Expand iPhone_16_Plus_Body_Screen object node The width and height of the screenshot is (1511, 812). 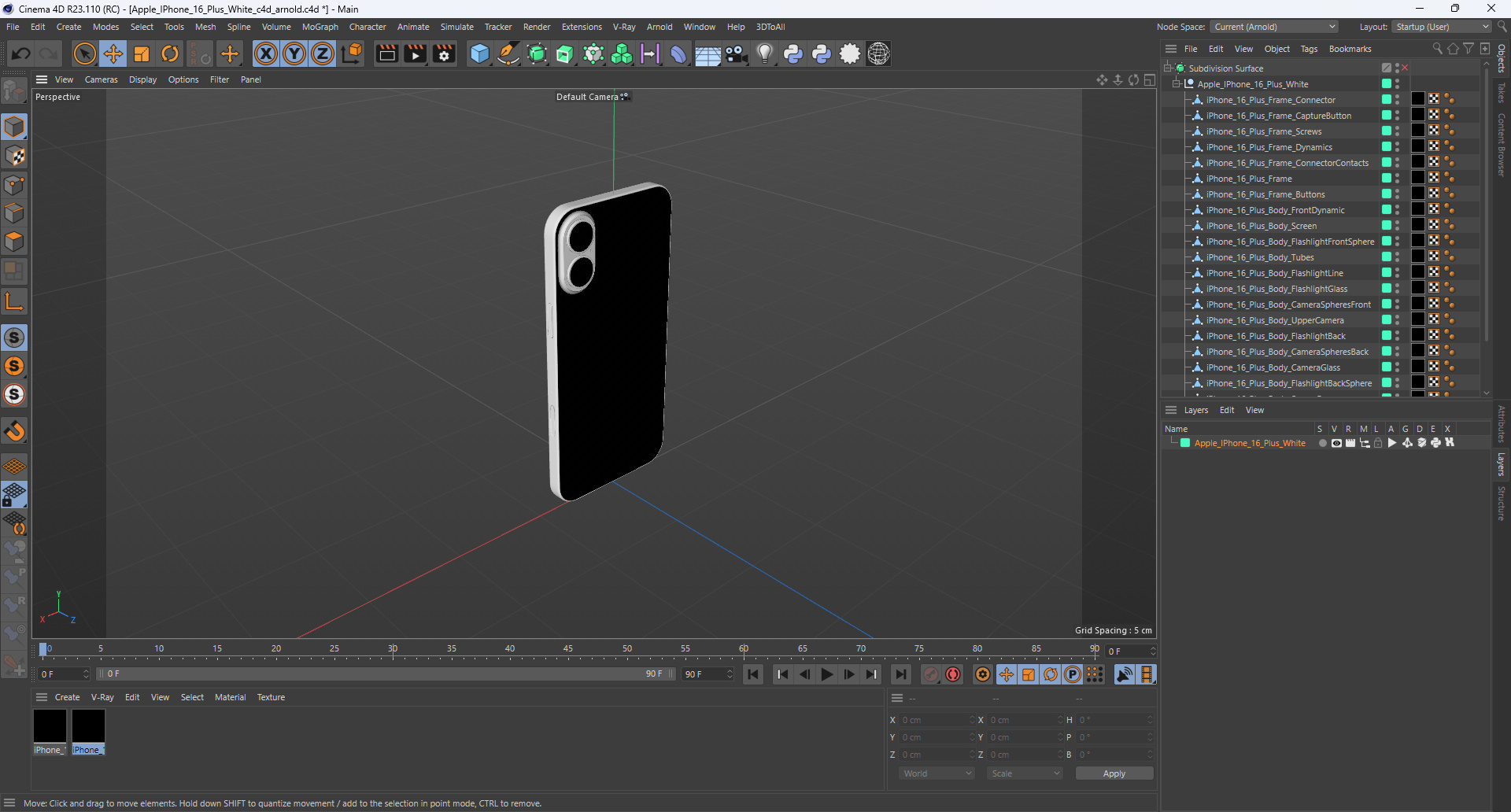[1198, 226]
